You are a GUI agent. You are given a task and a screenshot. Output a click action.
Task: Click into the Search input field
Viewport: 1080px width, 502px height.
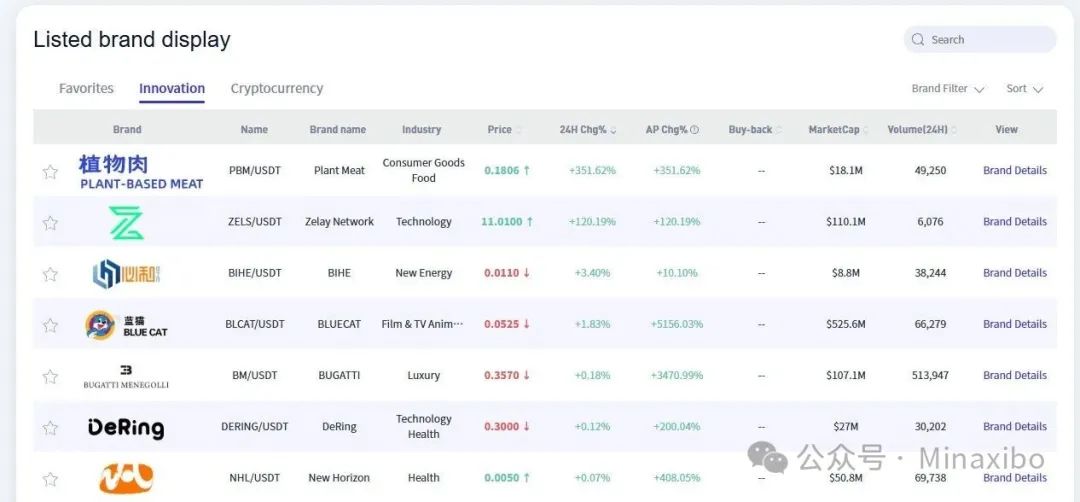(980, 40)
